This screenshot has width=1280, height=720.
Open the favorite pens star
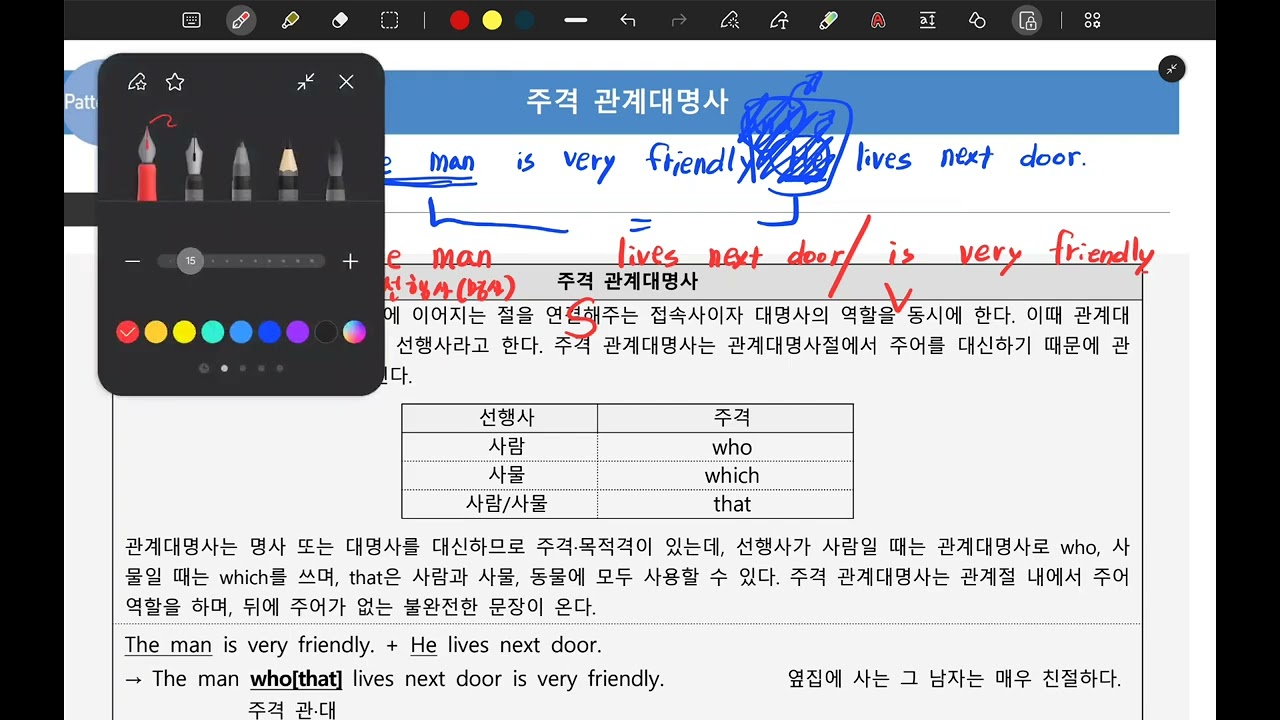coord(175,82)
